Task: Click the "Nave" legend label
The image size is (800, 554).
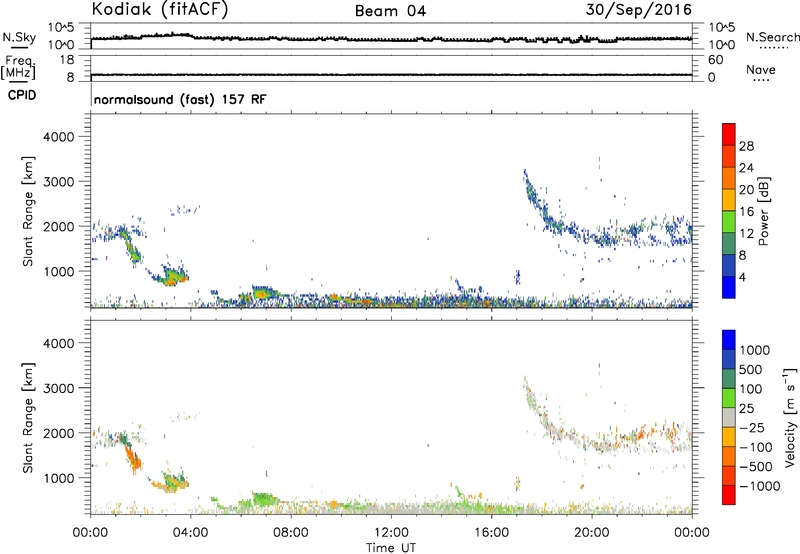Action: coord(761,70)
